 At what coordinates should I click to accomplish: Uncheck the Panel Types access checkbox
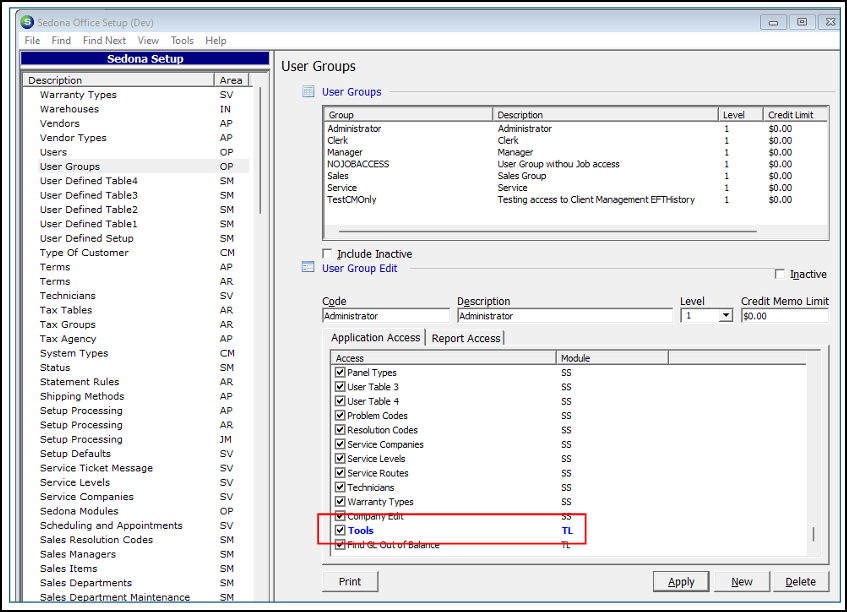[x=340, y=372]
